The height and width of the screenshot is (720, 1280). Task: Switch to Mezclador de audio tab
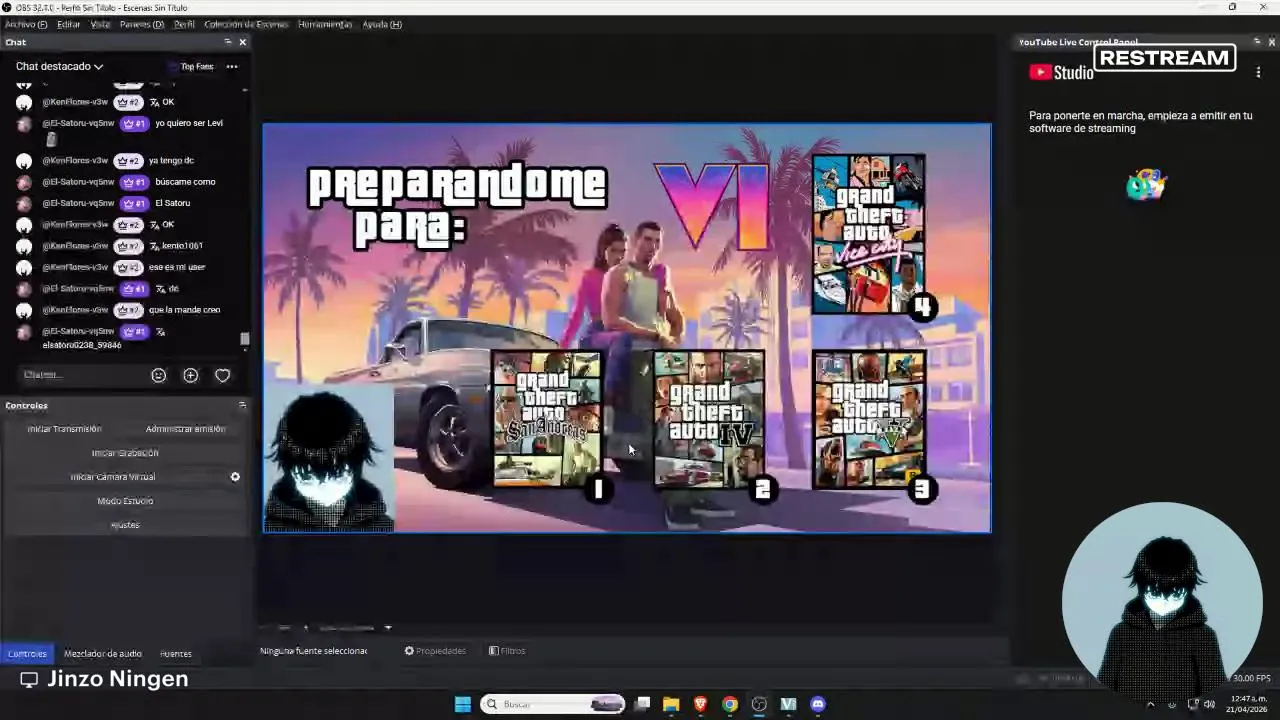click(103, 654)
